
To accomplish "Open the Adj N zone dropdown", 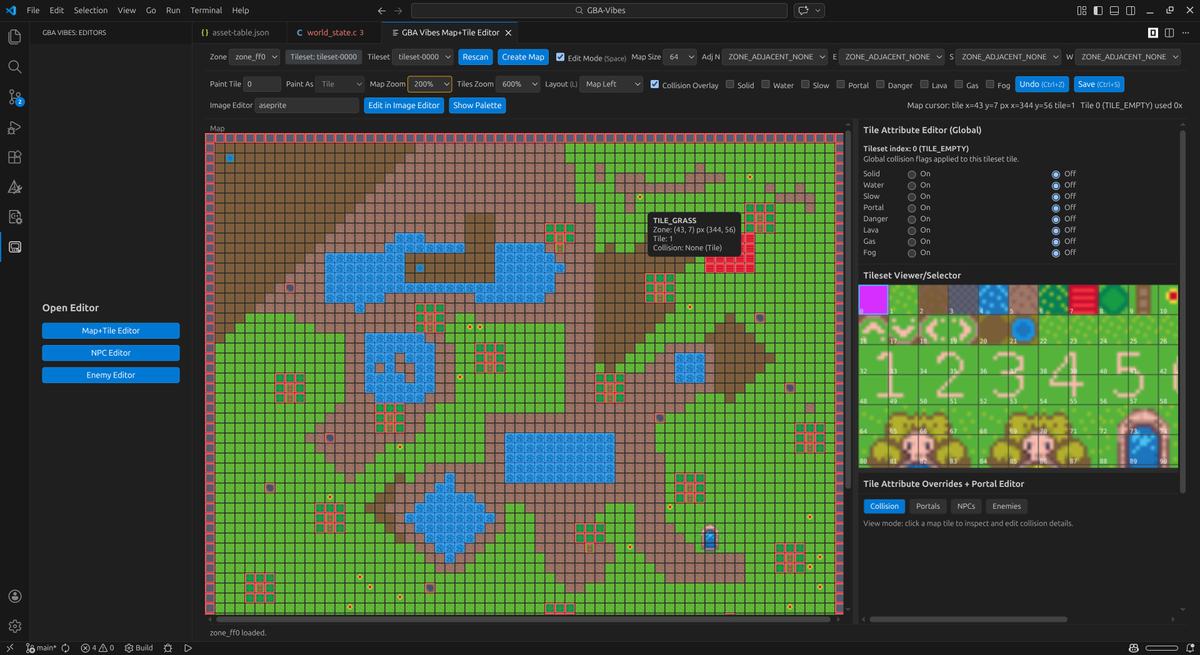I will 776,57.
